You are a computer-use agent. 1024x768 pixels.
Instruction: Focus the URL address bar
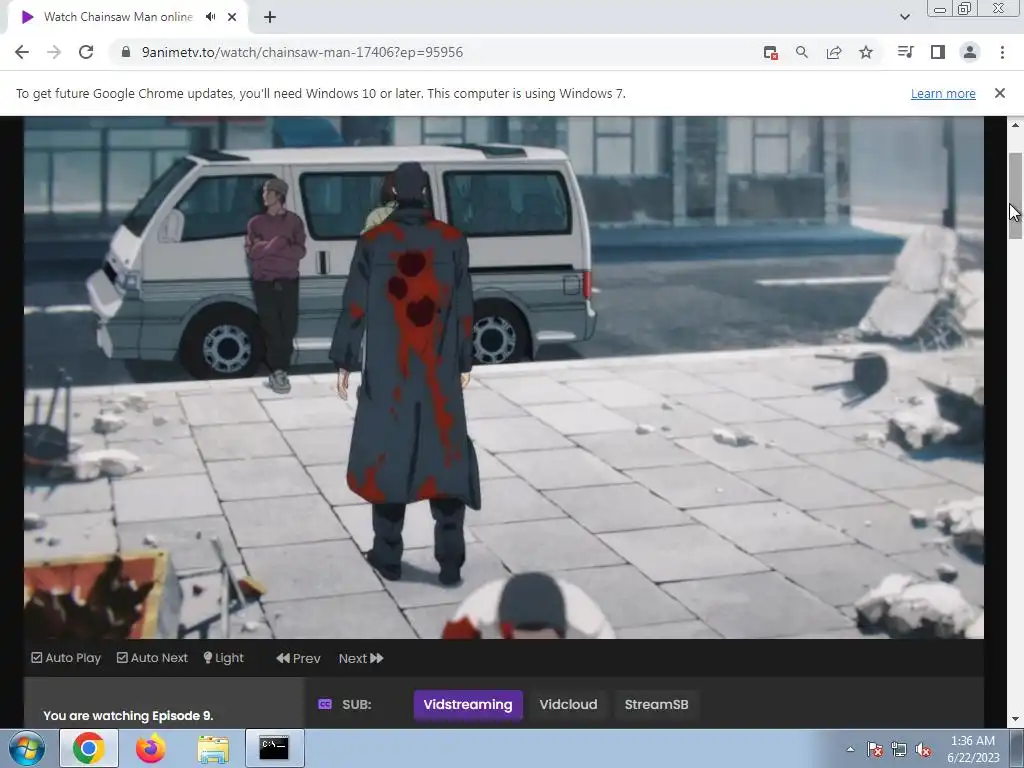431,52
